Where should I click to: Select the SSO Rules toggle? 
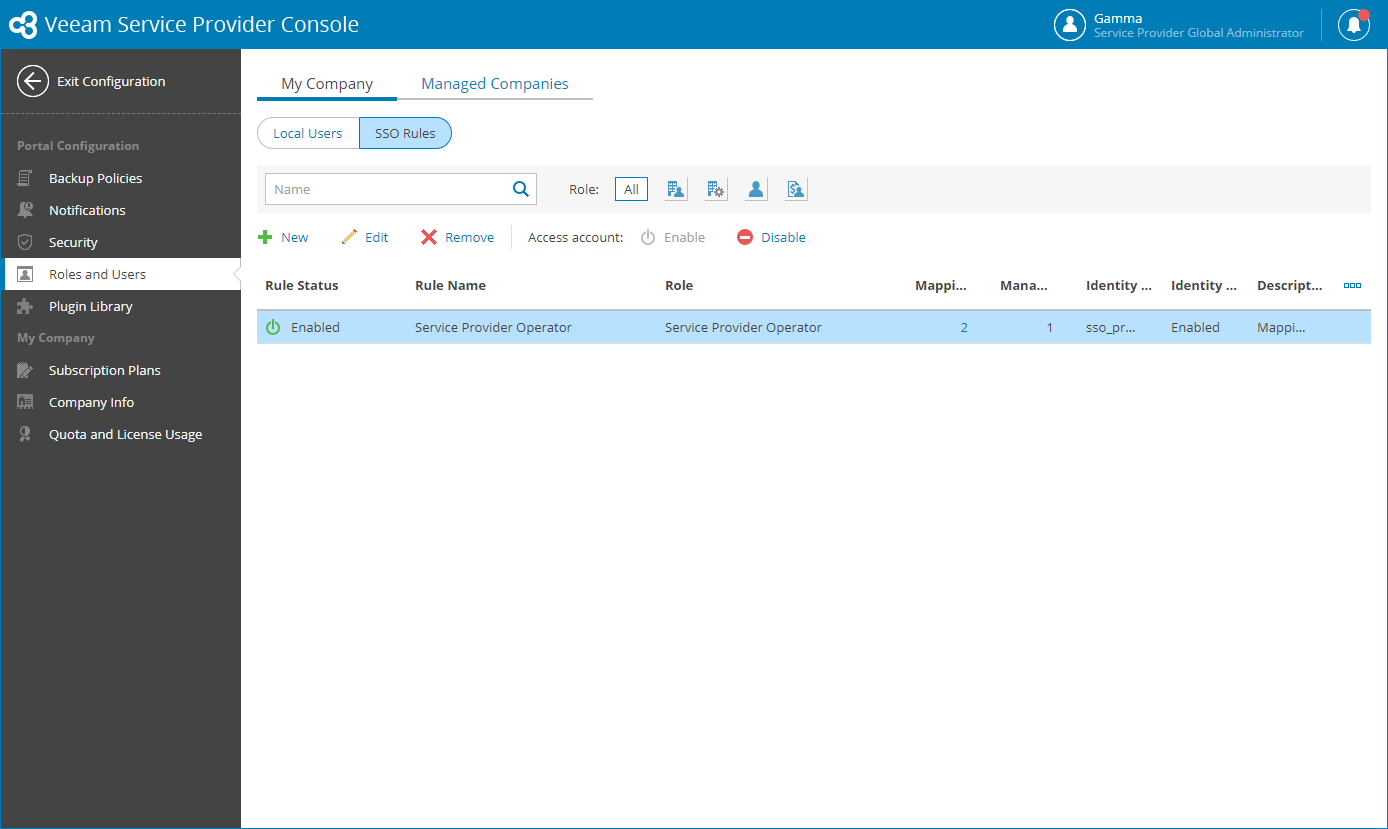(405, 133)
